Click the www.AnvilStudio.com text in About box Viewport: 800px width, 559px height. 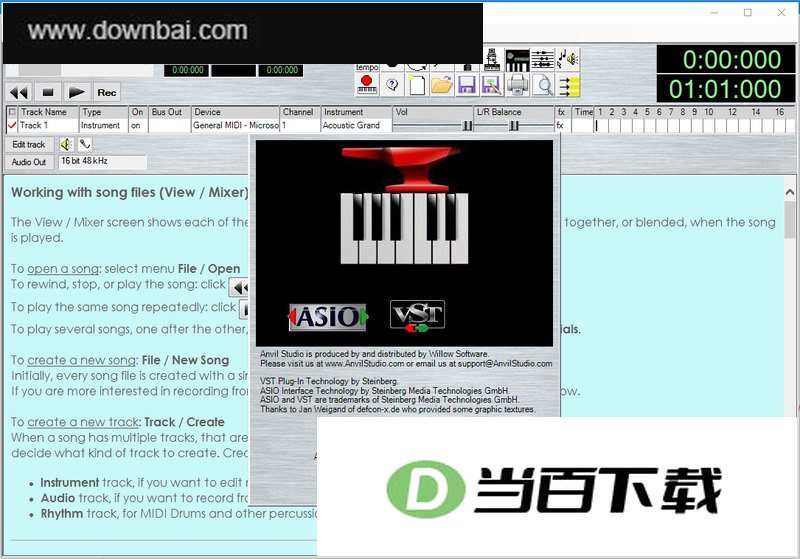(x=364, y=364)
